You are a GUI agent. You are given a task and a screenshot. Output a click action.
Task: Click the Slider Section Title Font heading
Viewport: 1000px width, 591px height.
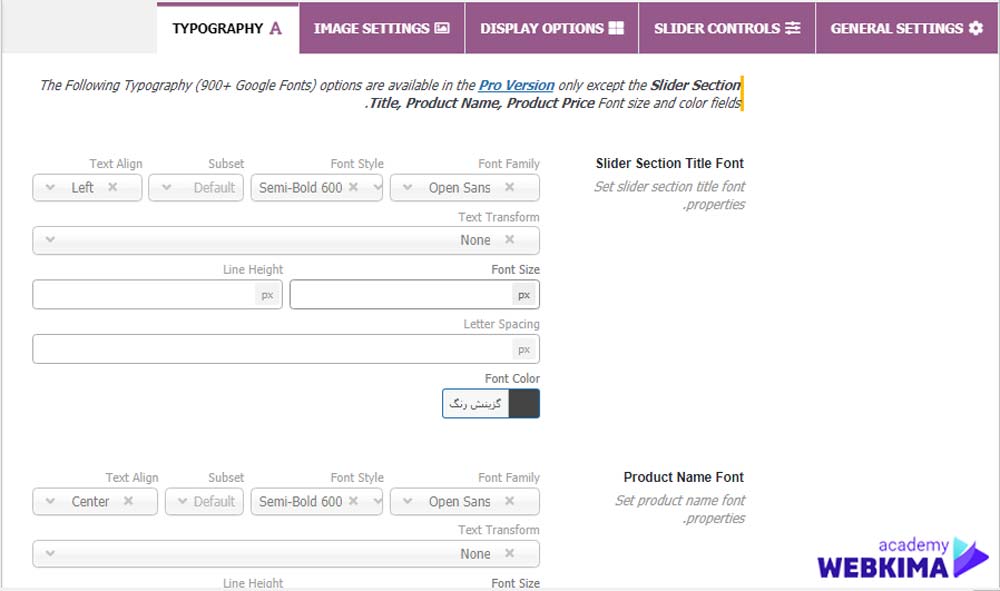point(670,163)
